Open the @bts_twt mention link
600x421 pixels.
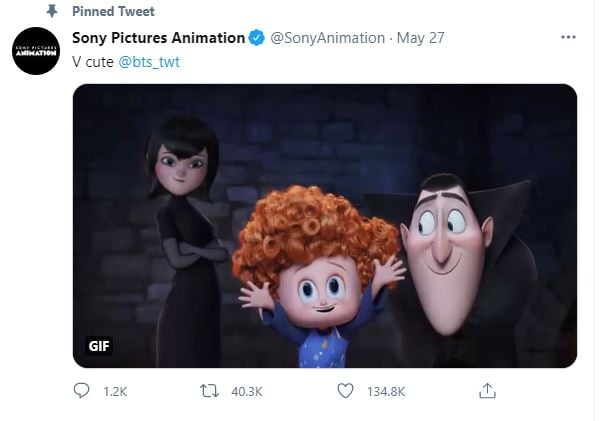pyautogui.click(x=149, y=62)
